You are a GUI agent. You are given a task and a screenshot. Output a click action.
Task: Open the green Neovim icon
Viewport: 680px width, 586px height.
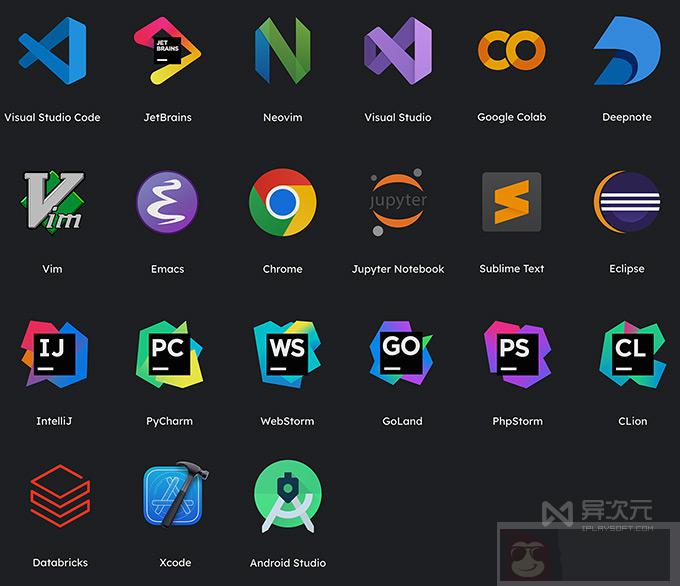[x=283, y=50]
